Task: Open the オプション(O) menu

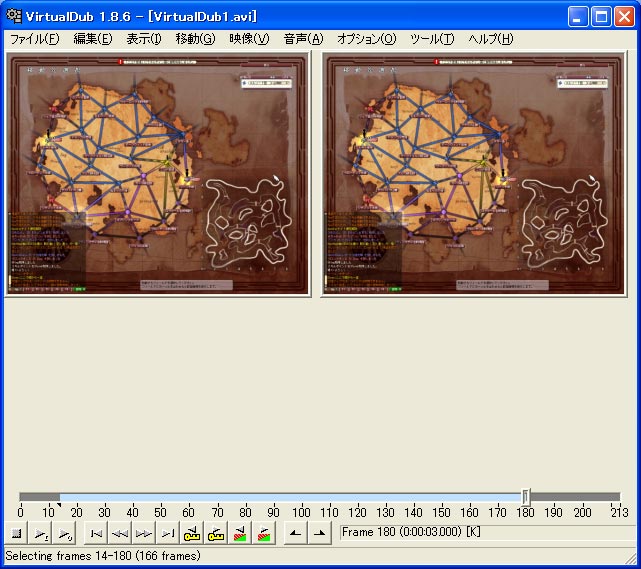Action: [367, 39]
